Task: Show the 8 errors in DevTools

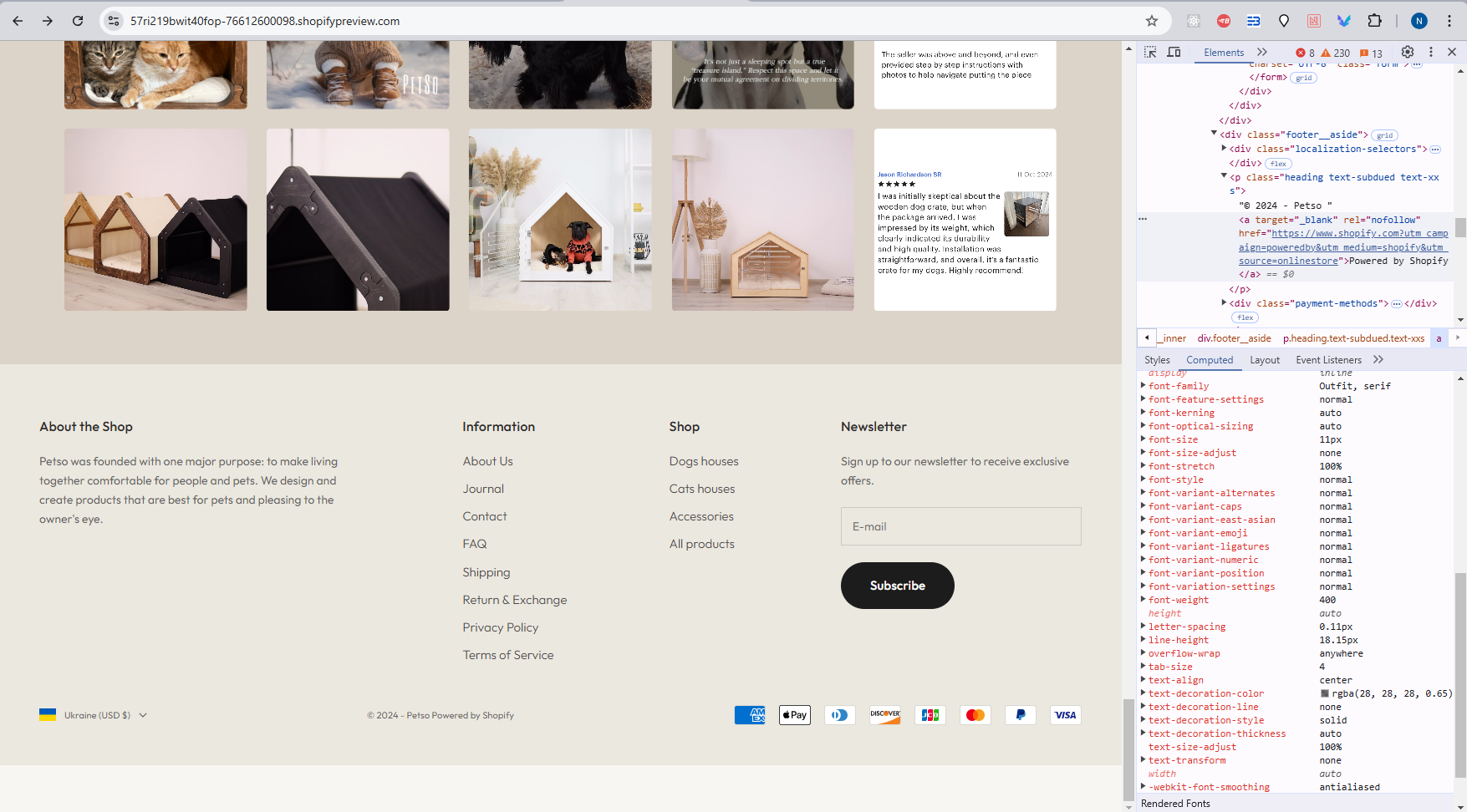Action: (x=1305, y=53)
